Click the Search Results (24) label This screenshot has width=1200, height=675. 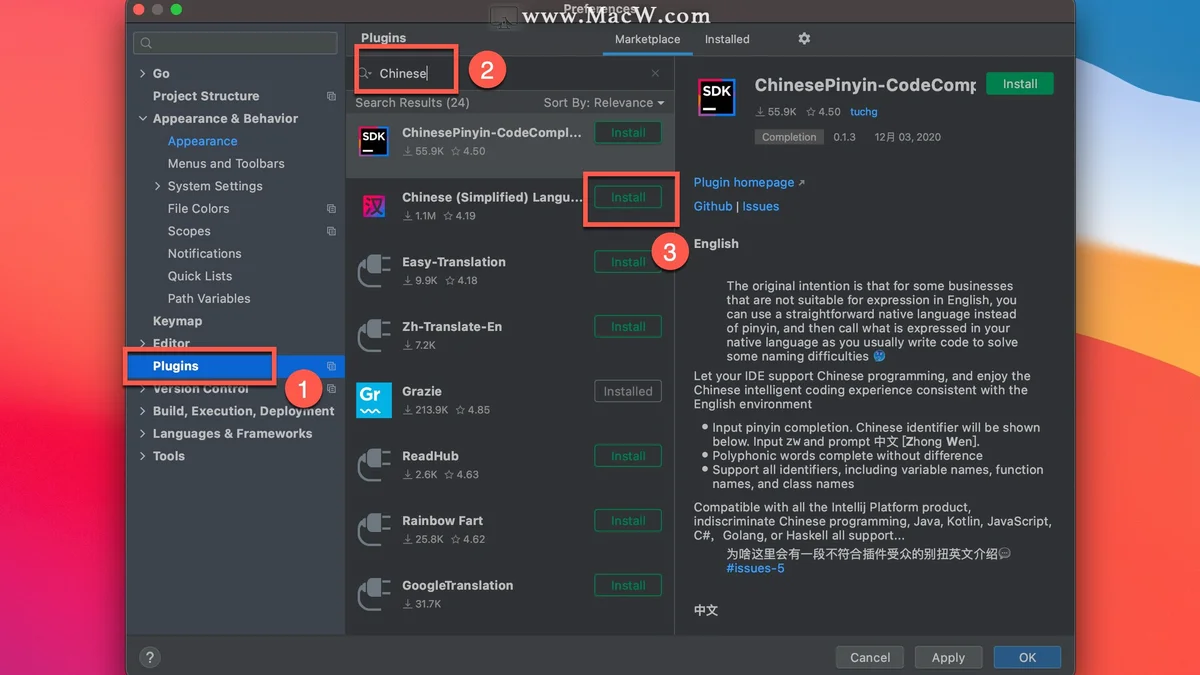coord(412,103)
